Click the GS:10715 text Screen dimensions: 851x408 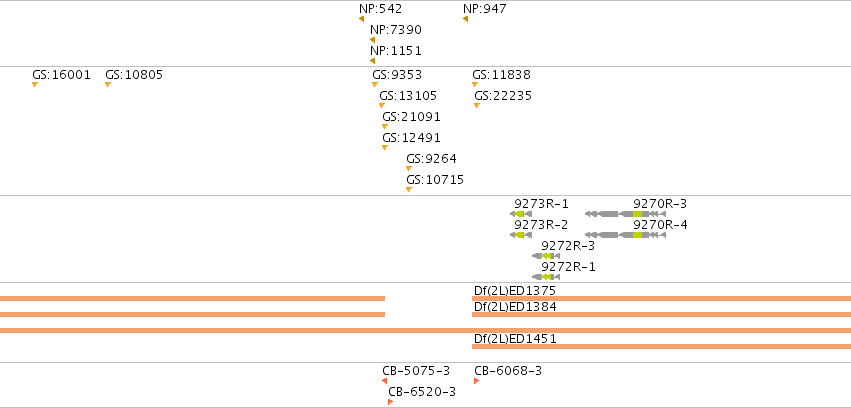pyautogui.click(x=435, y=180)
